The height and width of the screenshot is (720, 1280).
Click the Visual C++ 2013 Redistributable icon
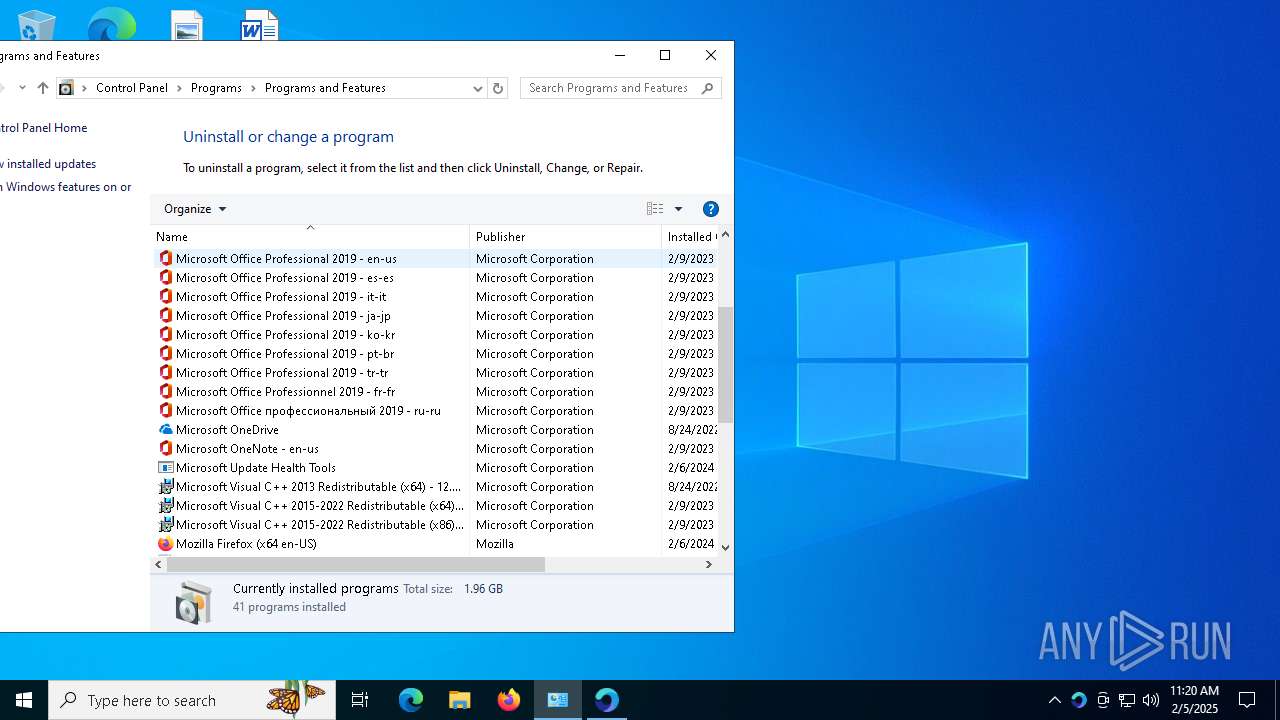(166, 486)
